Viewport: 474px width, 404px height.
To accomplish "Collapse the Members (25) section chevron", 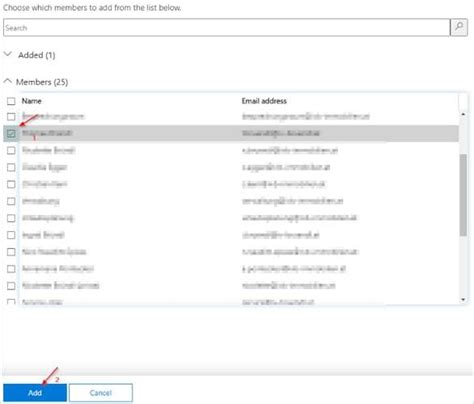I will tap(7, 81).
